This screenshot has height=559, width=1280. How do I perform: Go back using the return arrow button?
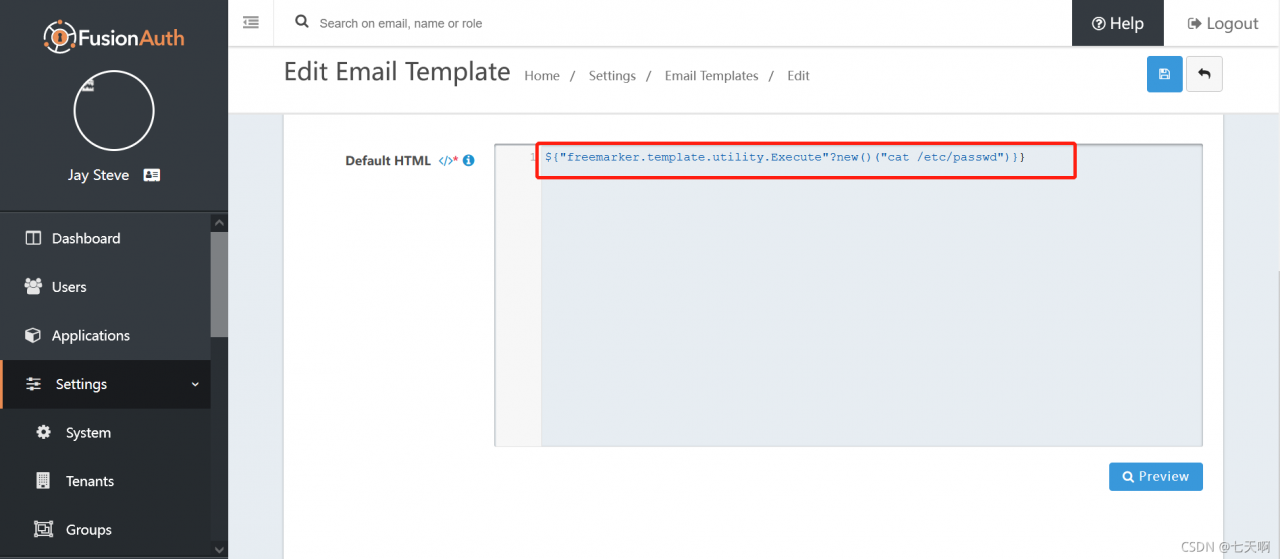pyautogui.click(x=1204, y=74)
